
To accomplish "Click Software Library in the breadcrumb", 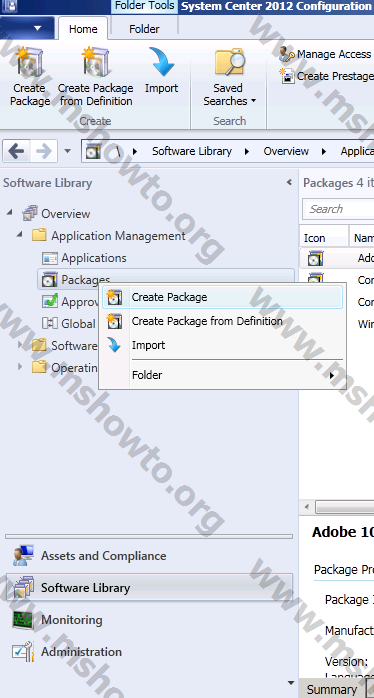I will 192,151.
